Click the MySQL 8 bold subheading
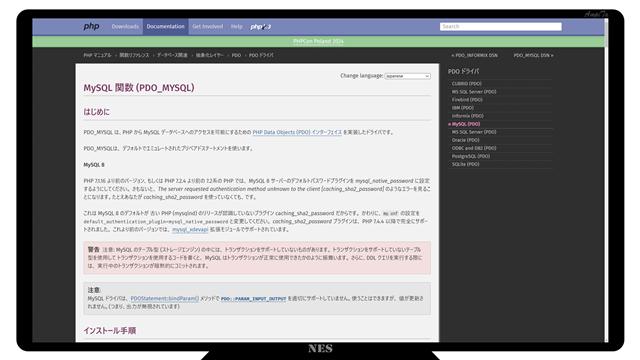The width and height of the screenshot is (640, 360). pyautogui.click(x=94, y=165)
